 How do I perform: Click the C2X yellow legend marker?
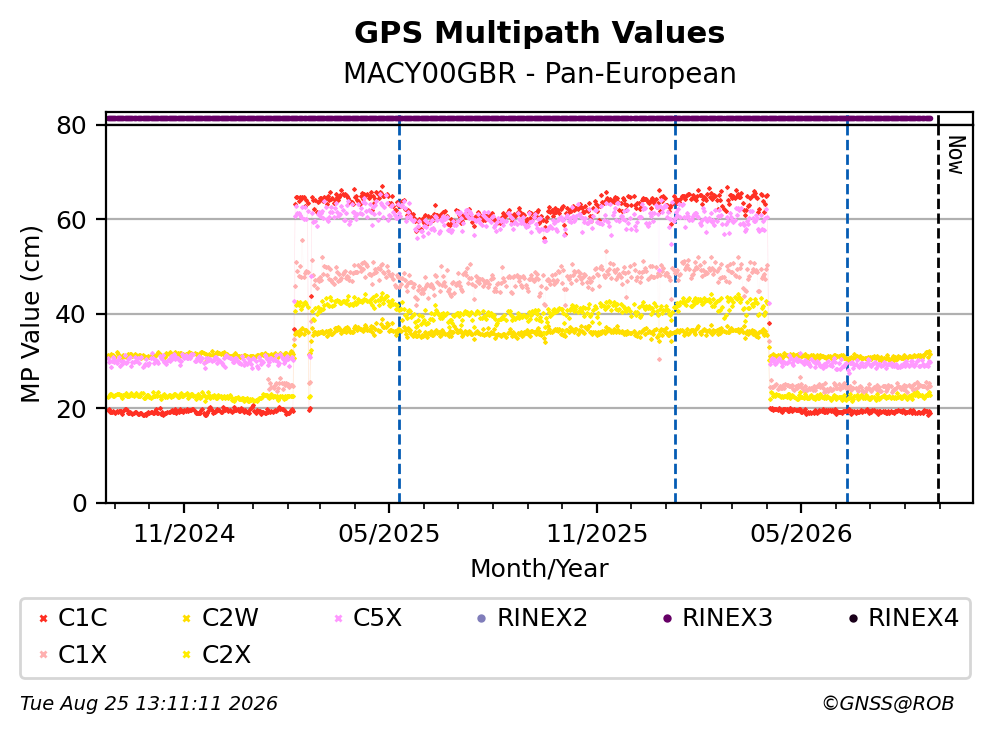[x=187, y=655]
